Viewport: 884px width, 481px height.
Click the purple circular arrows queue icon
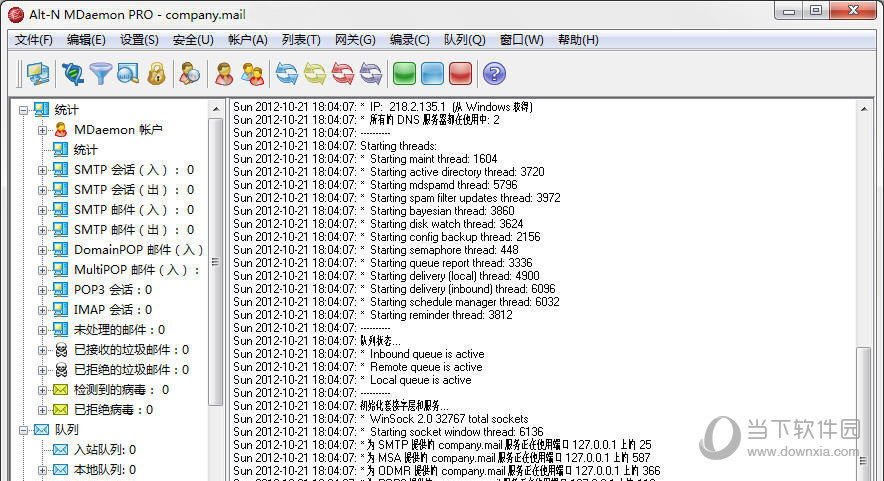371,74
